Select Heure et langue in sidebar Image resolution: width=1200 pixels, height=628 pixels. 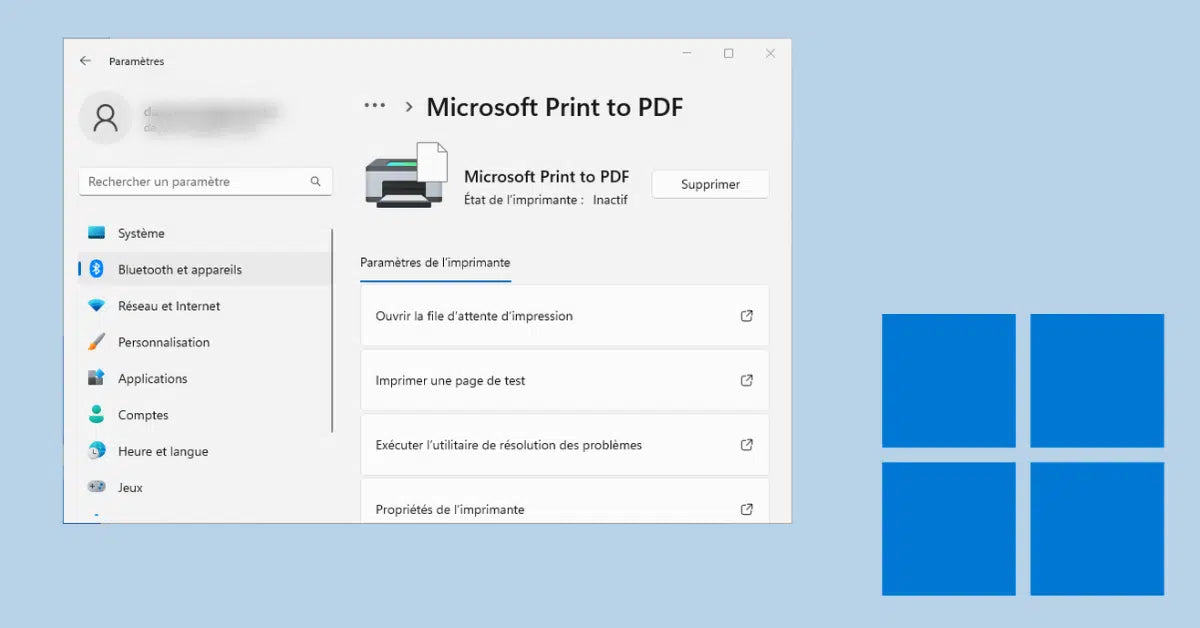click(162, 451)
